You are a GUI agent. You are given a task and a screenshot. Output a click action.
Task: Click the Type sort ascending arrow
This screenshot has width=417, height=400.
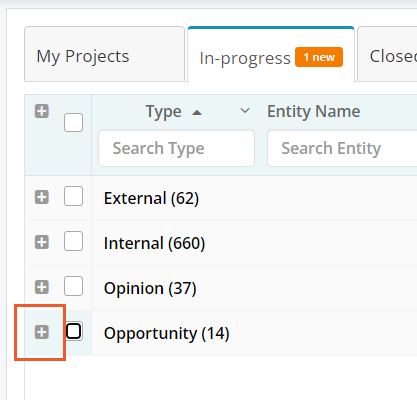pyautogui.click(x=197, y=113)
